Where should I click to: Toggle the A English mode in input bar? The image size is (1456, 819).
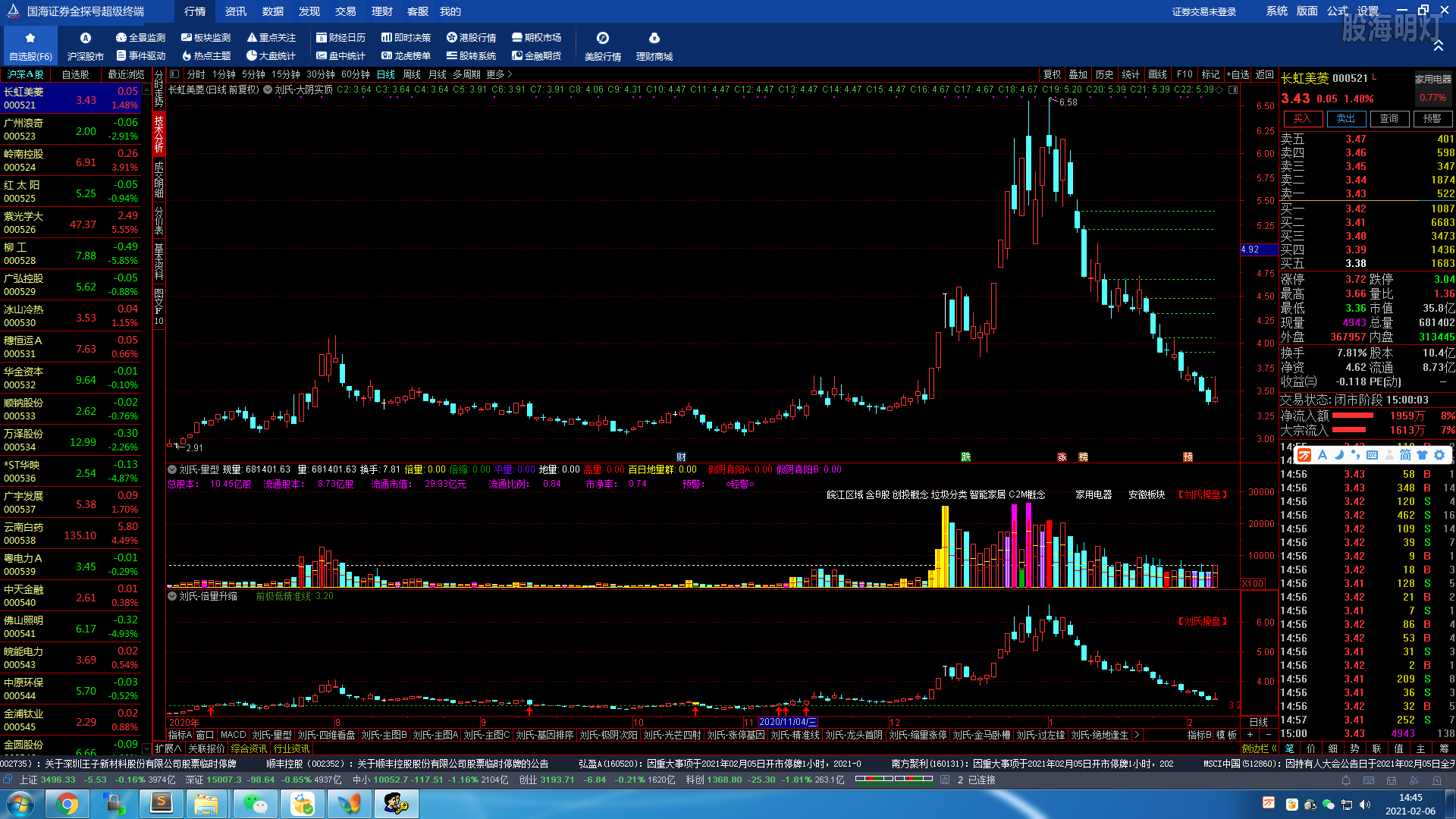1323,455
